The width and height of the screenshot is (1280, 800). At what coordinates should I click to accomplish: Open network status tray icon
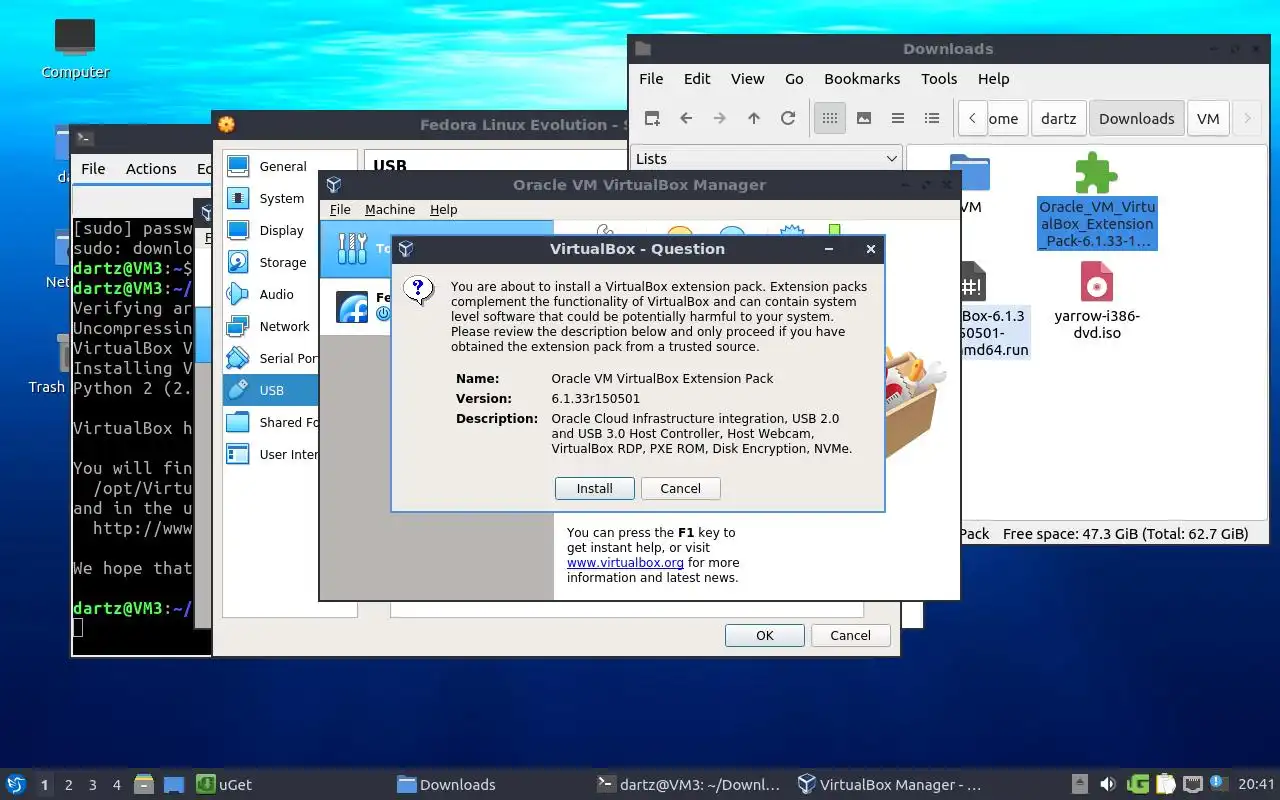(1192, 785)
